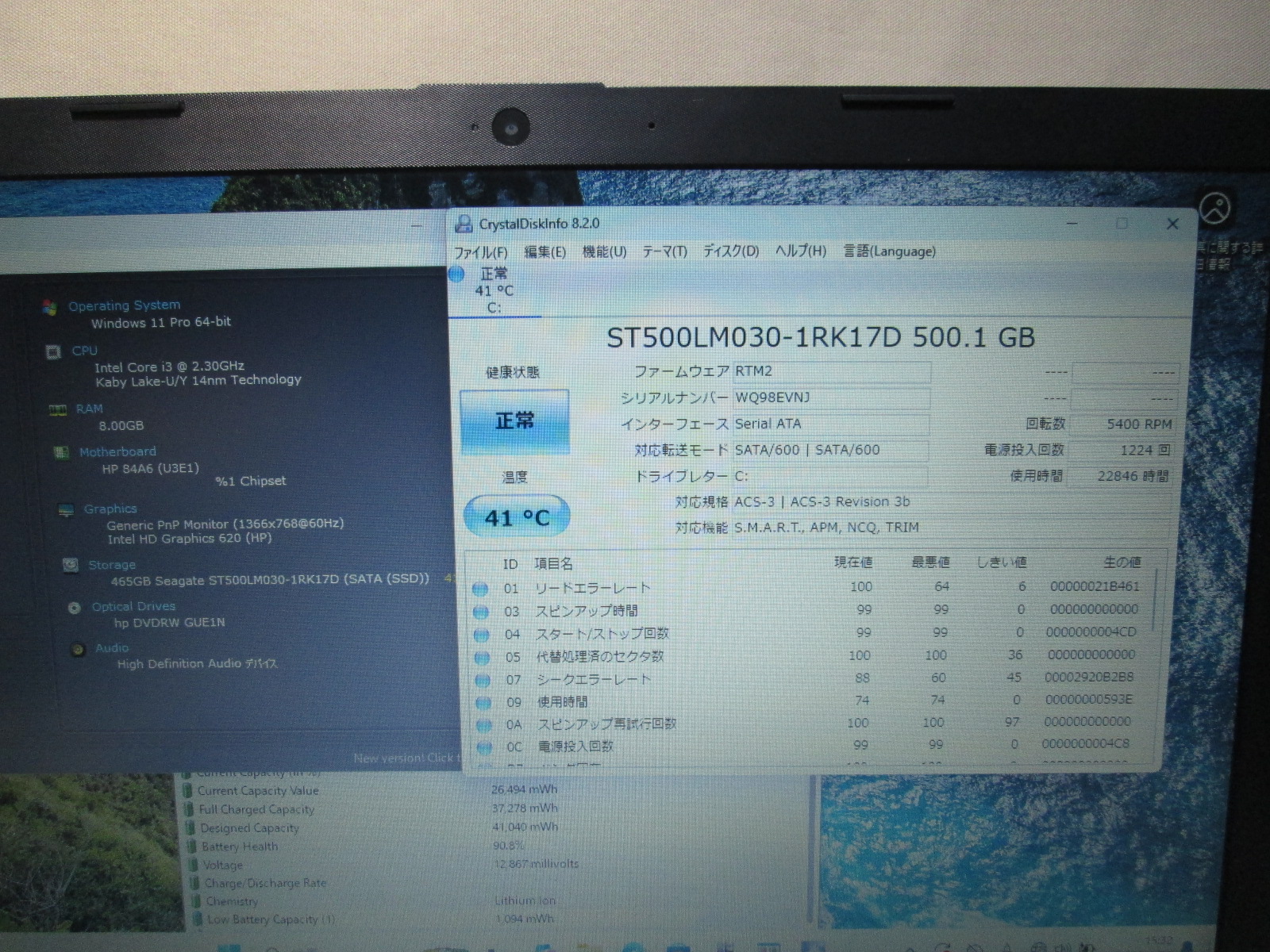Open the ファイル(F) menu
This screenshot has width=1270, height=952.
[x=480, y=252]
